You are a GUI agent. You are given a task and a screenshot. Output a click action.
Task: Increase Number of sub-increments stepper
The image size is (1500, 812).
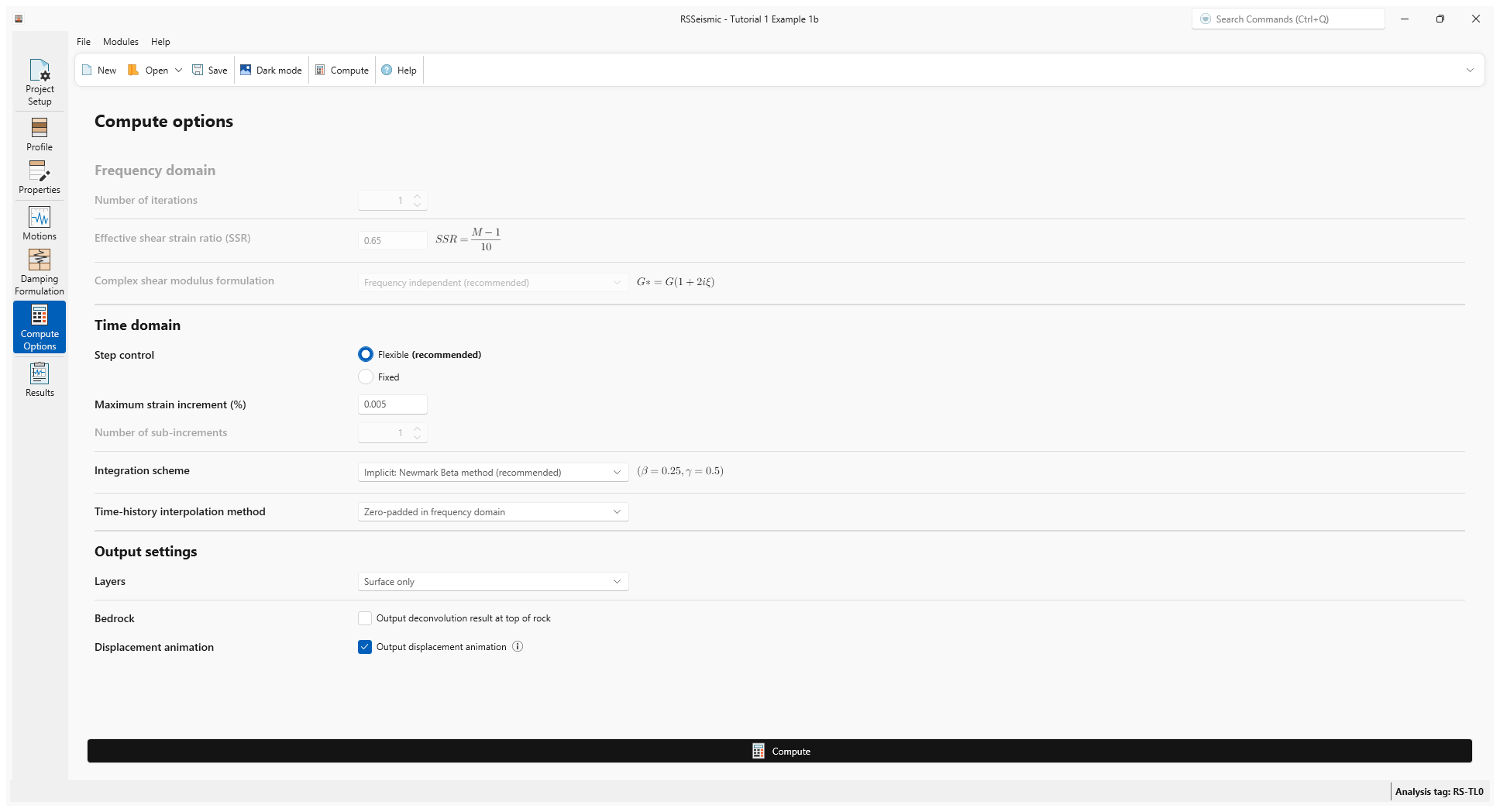click(x=417, y=428)
